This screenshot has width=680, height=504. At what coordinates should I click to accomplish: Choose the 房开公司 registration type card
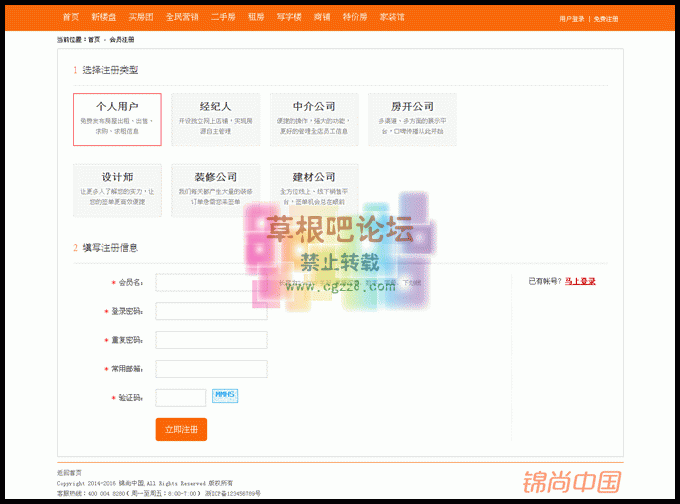click(412, 119)
